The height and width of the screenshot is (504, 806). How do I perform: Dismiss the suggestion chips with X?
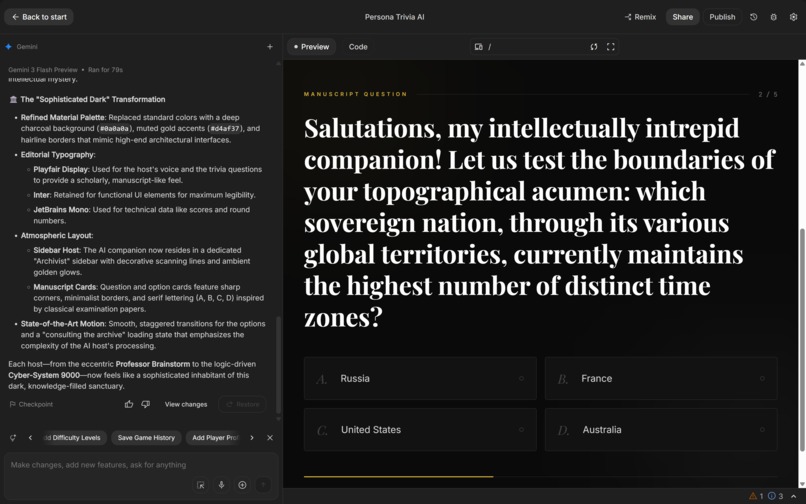tap(270, 438)
